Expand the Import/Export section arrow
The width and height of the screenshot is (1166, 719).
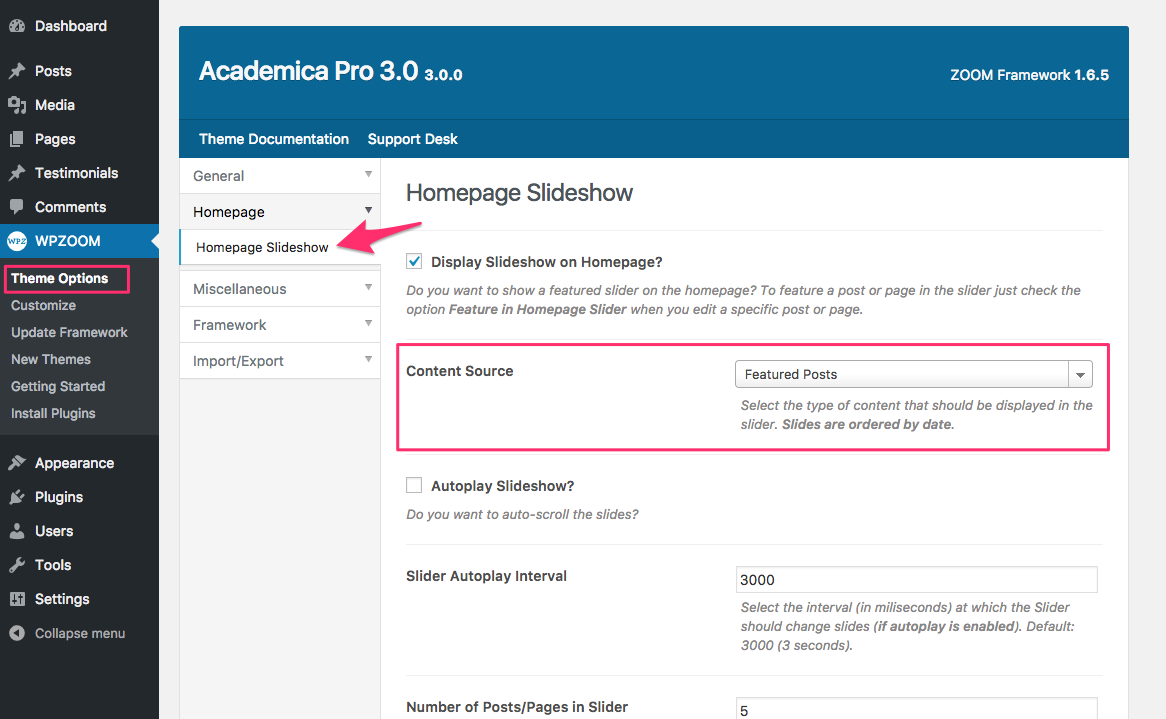coord(368,359)
